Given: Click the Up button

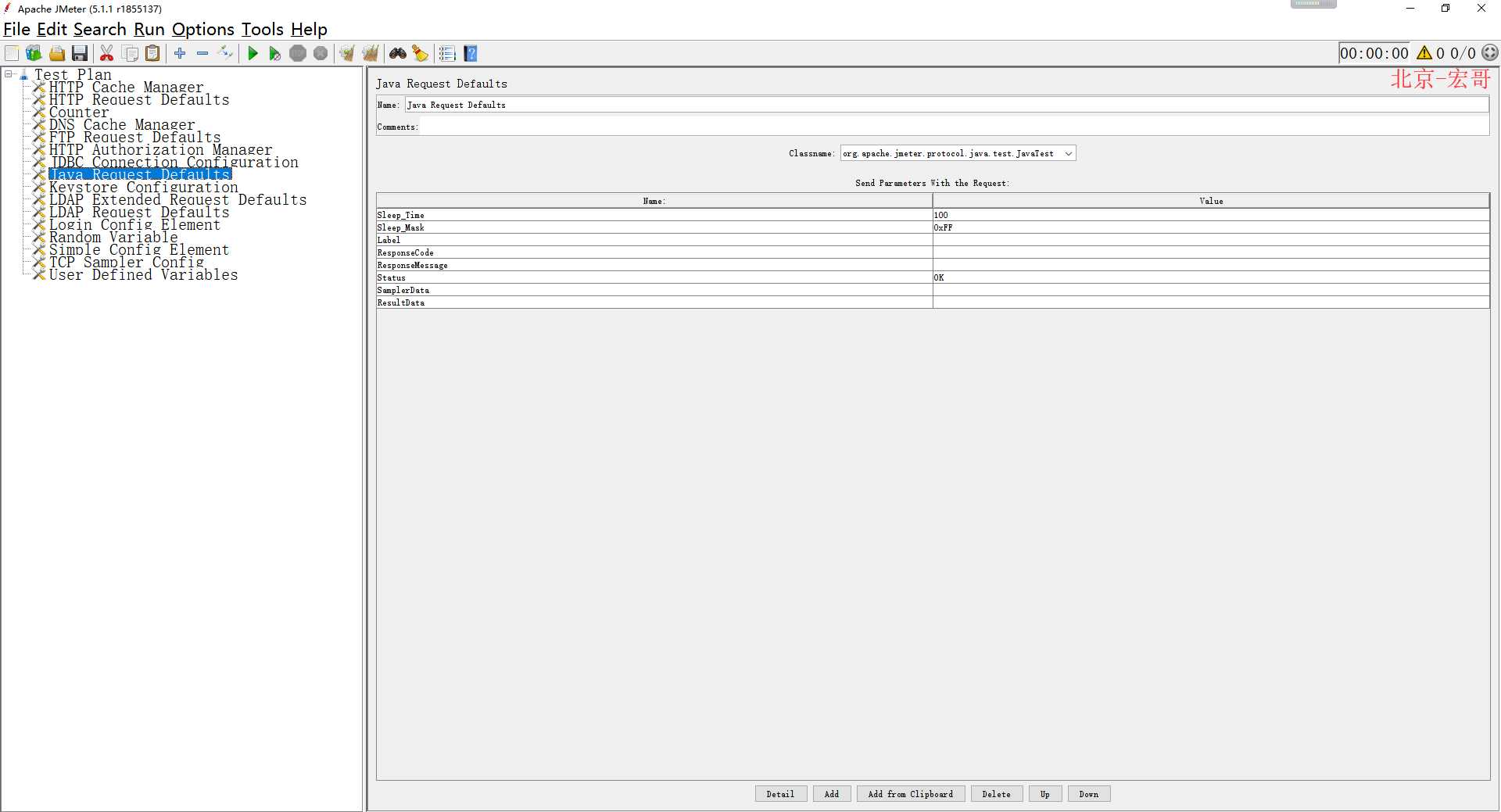Looking at the screenshot, I should 1045,794.
